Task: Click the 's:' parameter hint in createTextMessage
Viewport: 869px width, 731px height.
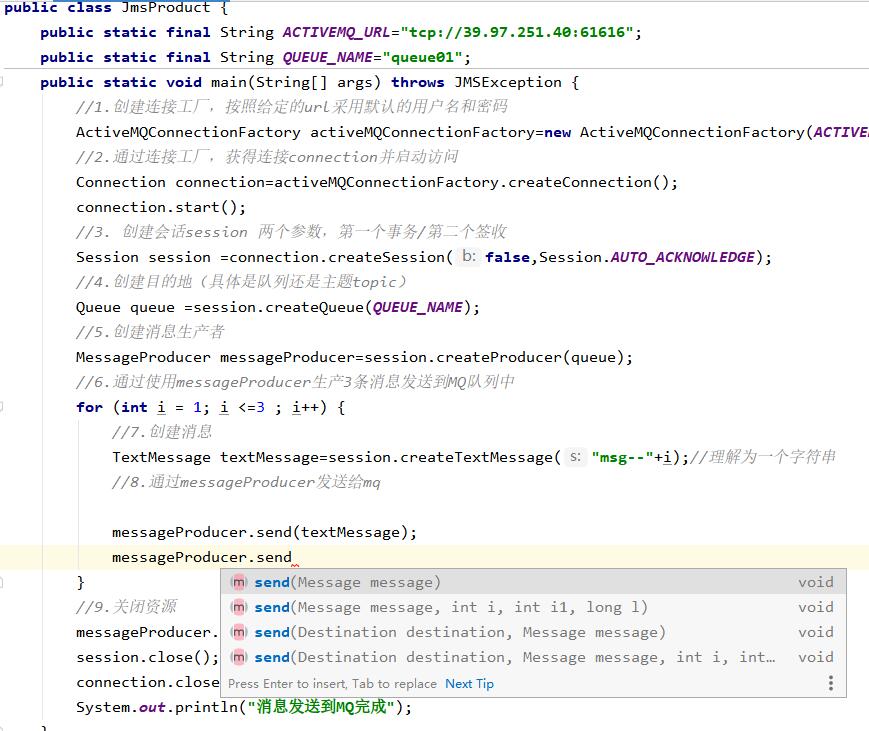Action: click(575, 457)
